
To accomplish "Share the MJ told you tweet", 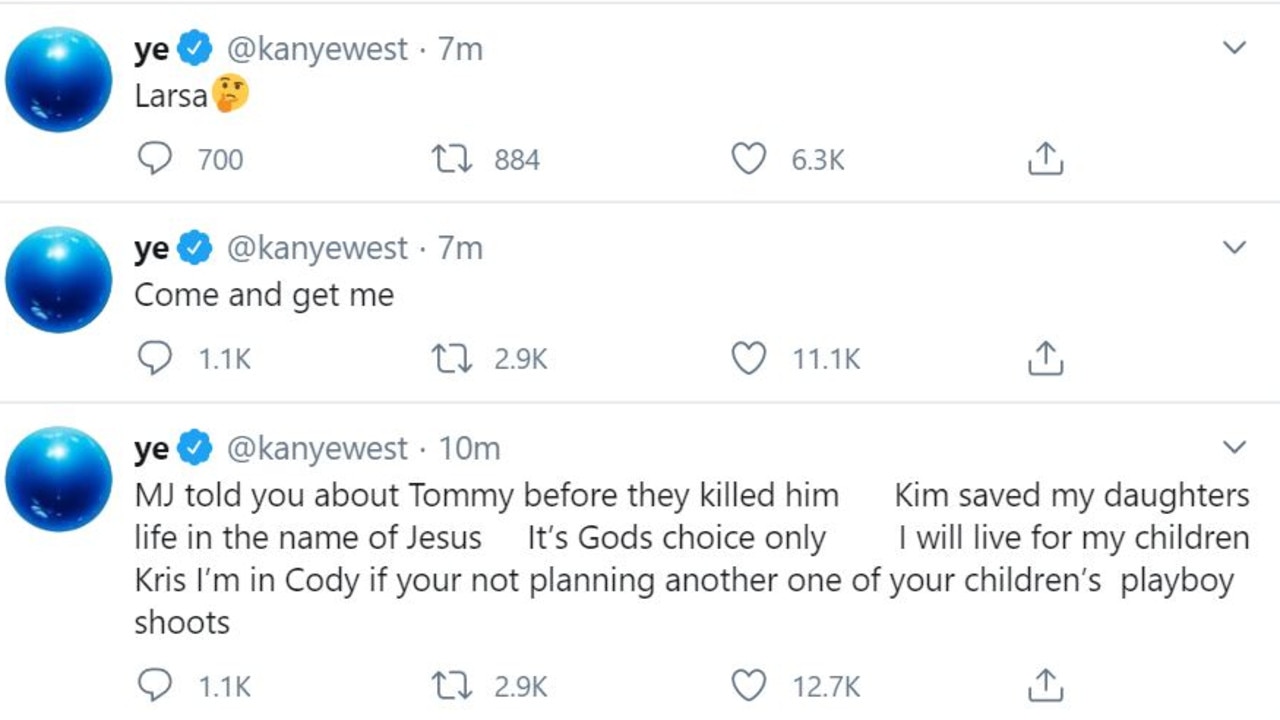I will pyautogui.click(x=1045, y=686).
